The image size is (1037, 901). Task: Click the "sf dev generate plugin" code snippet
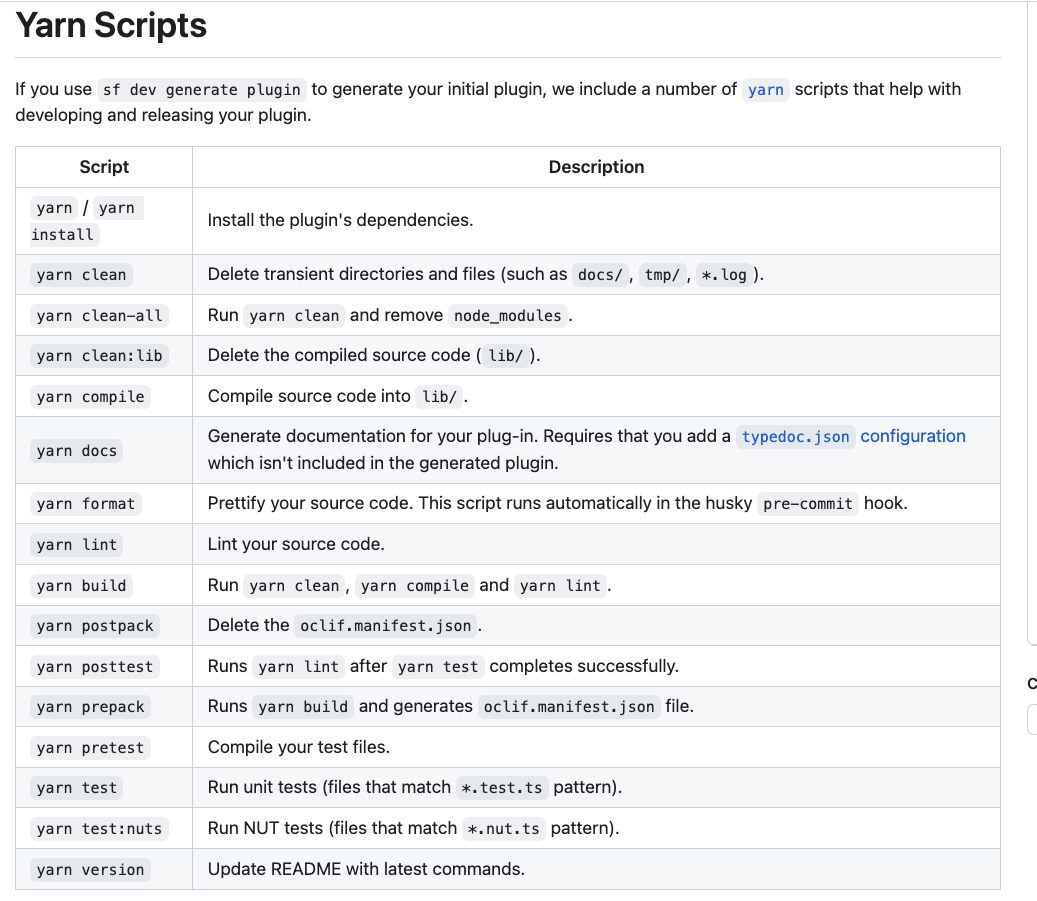click(201, 90)
